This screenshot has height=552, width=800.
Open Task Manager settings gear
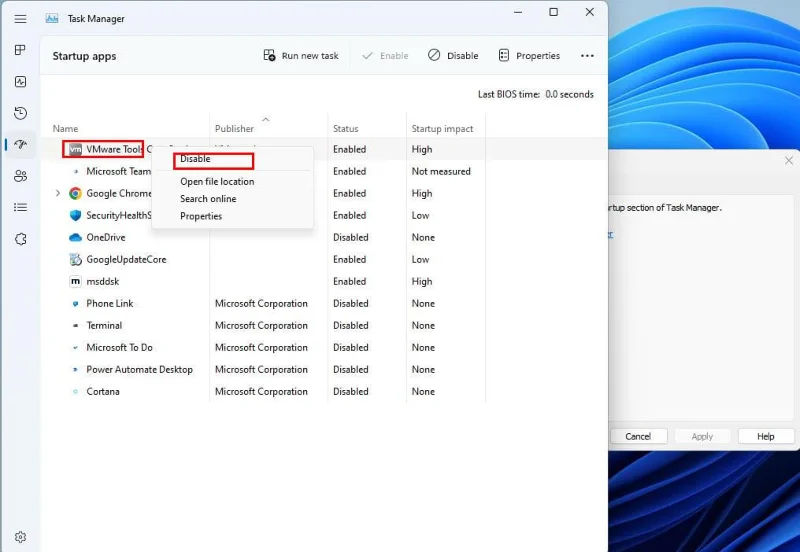(20, 537)
